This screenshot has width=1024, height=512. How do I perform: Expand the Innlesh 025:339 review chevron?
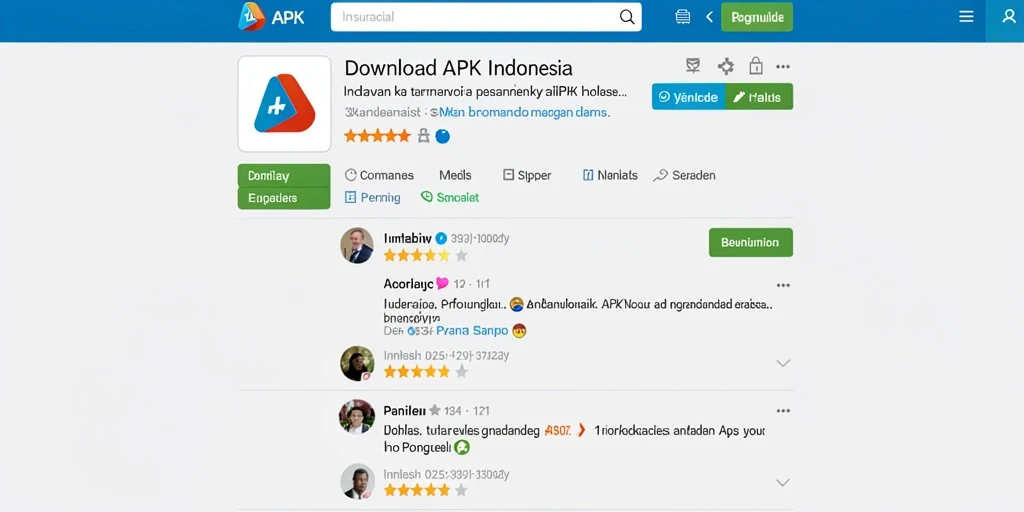pyautogui.click(x=783, y=483)
